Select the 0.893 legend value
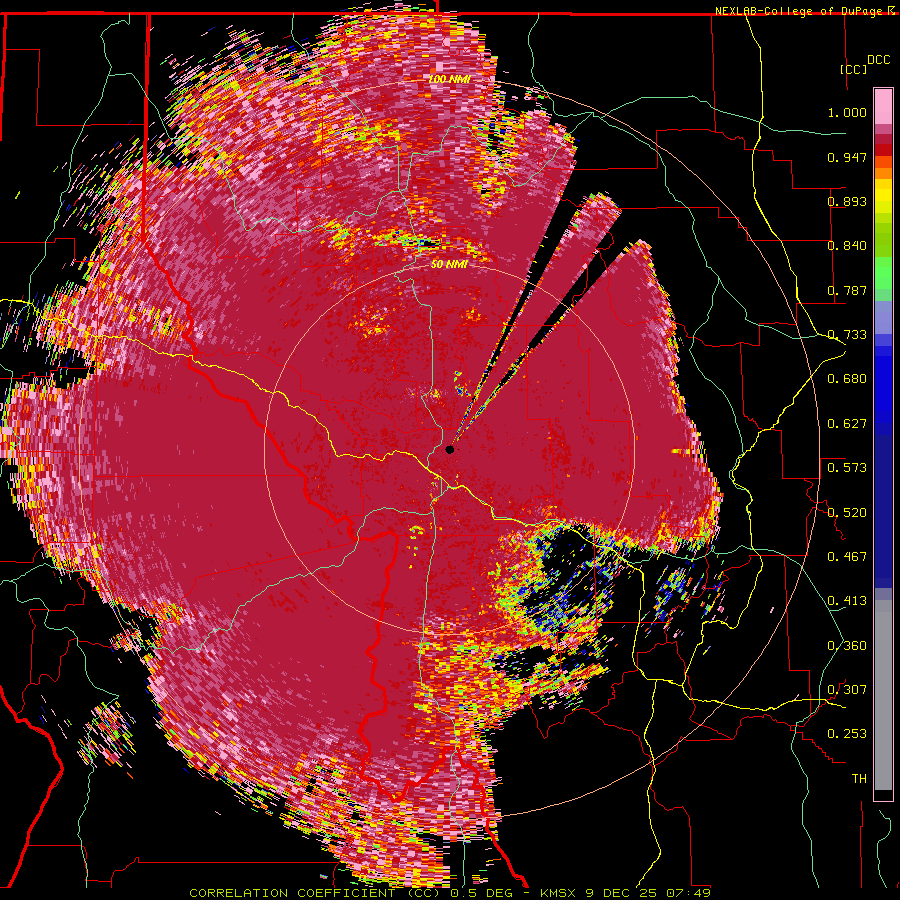The width and height of the screenshot is (900, 900). pyautogui.click(x=847, y=201)
